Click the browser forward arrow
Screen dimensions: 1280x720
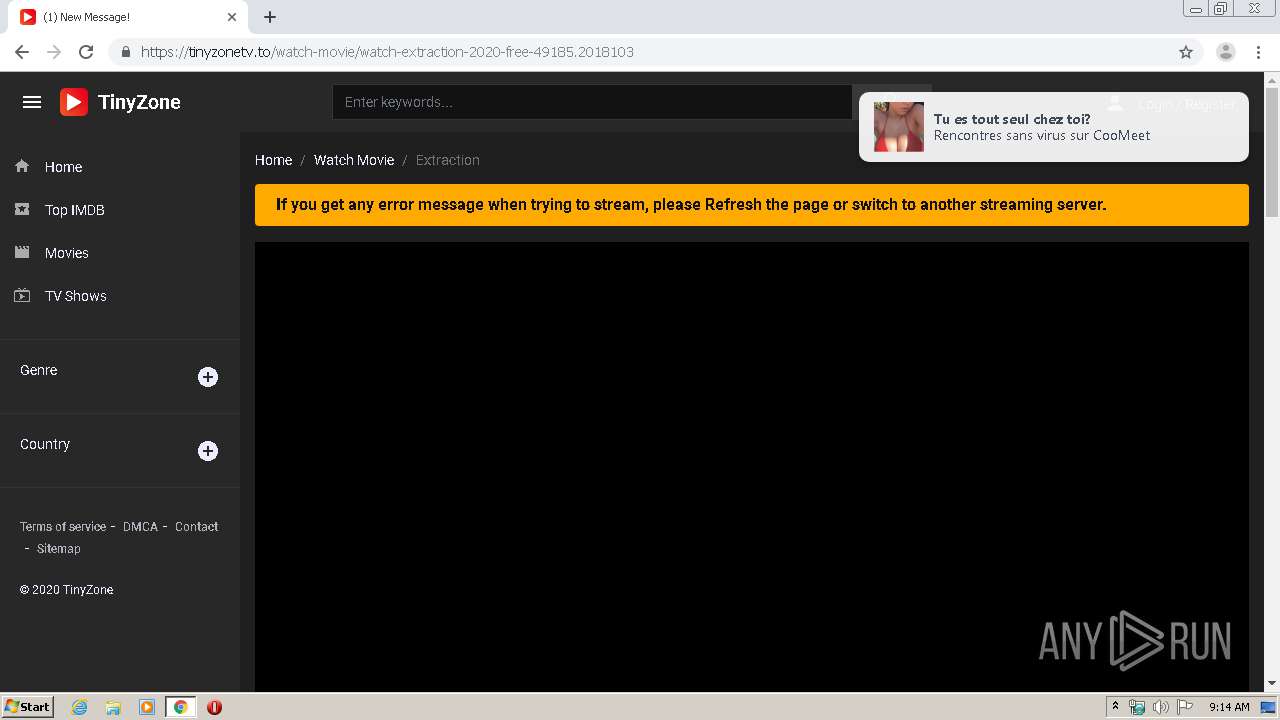[54, 52]
